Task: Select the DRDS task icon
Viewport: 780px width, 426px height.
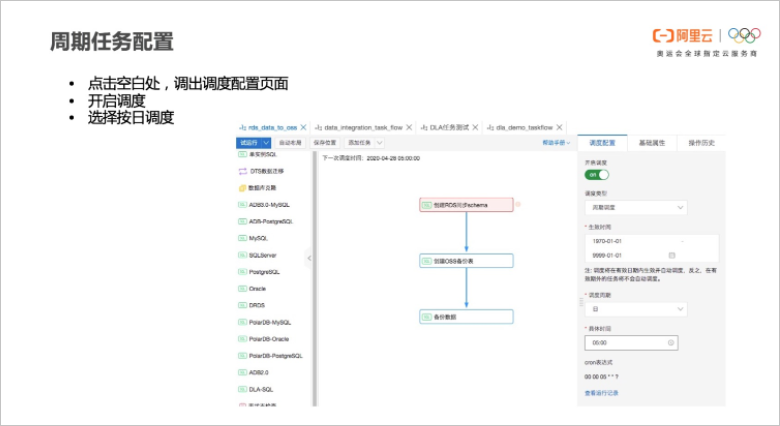Action: coord(242,306)
